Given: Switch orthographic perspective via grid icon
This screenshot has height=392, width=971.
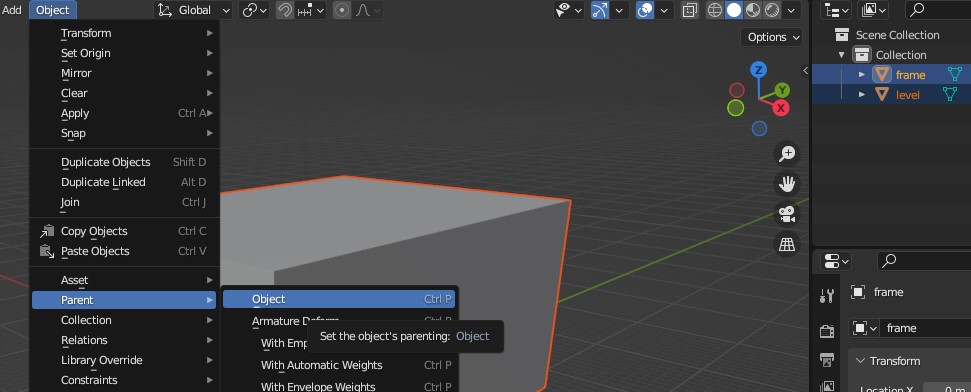Looking at the screenshot, I should (787, 245).
